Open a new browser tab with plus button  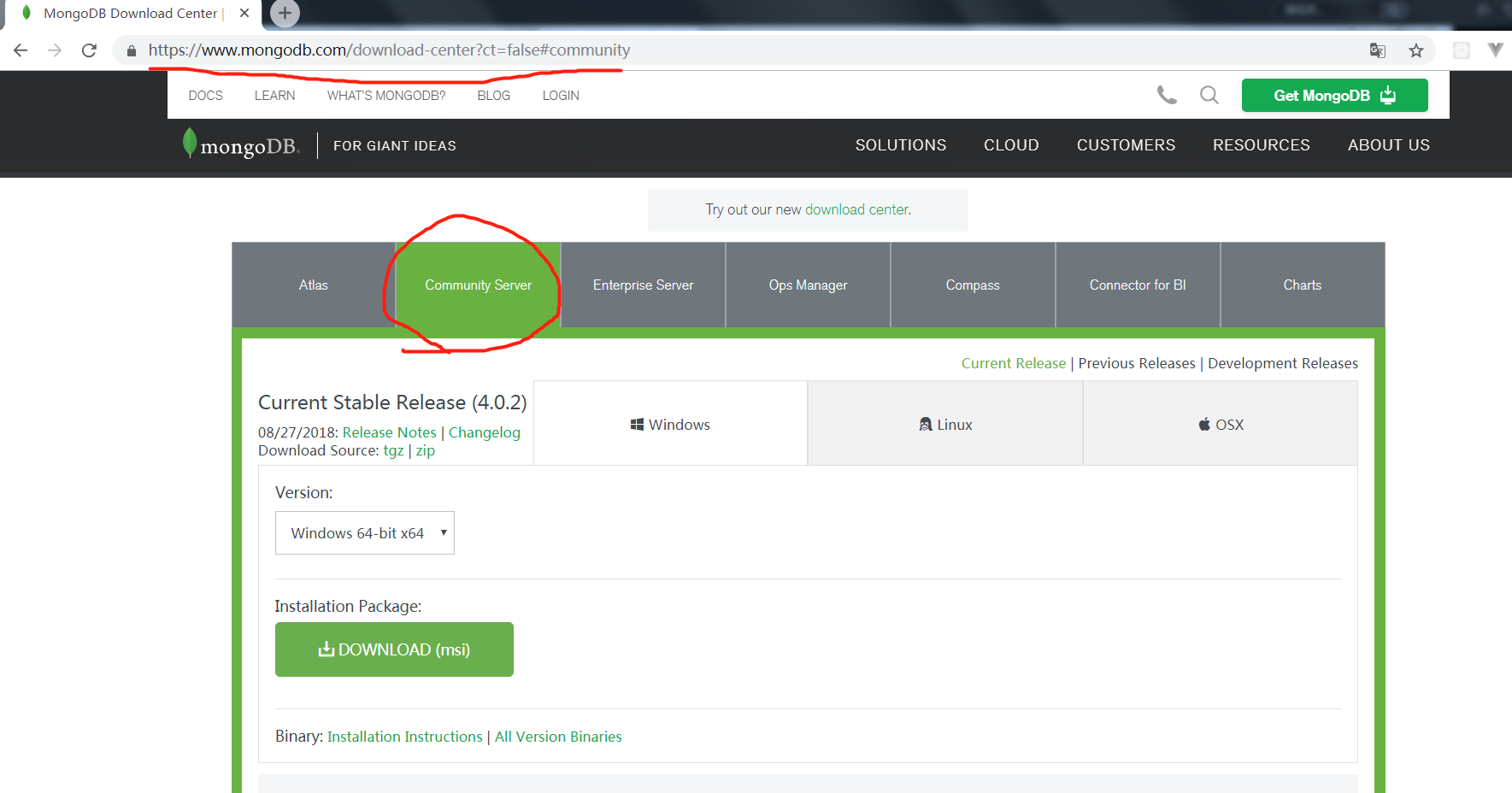click(x=285, y=13)
